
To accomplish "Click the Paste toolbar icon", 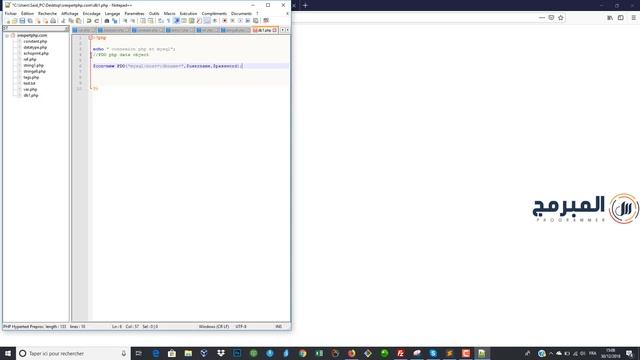I will coord(79,20).
